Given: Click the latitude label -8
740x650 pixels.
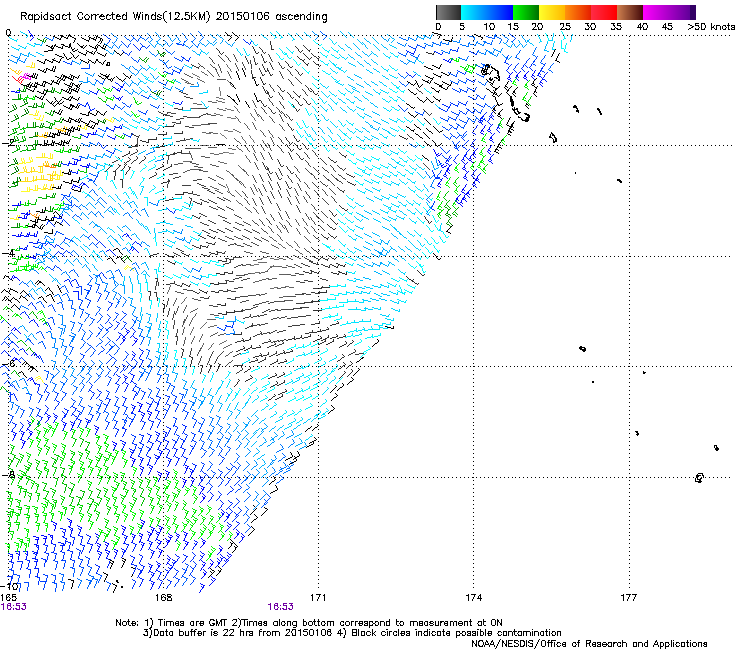Looking at the screenshot, I should (x=9, y=474).
